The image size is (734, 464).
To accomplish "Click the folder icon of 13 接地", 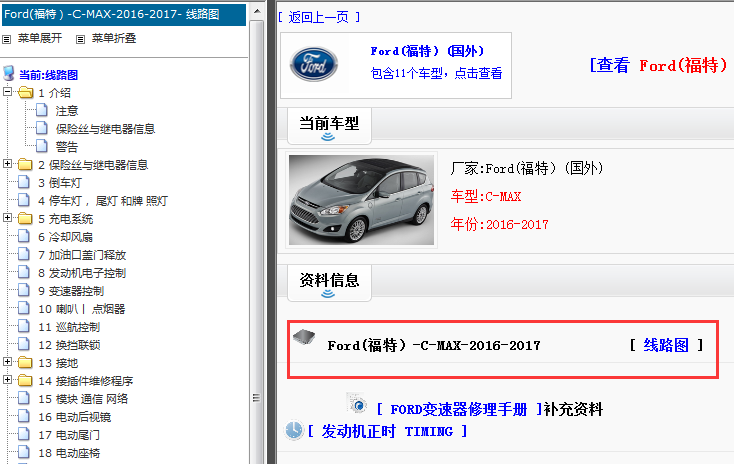I will click(x=25, y=363).
